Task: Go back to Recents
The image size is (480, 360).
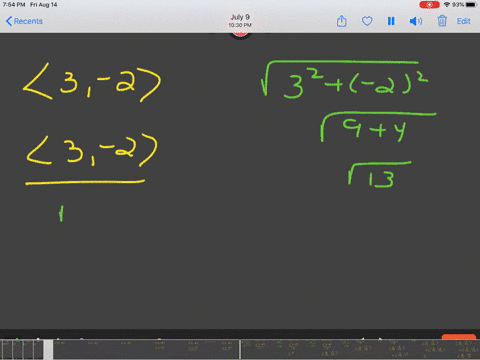Action: 24,21
